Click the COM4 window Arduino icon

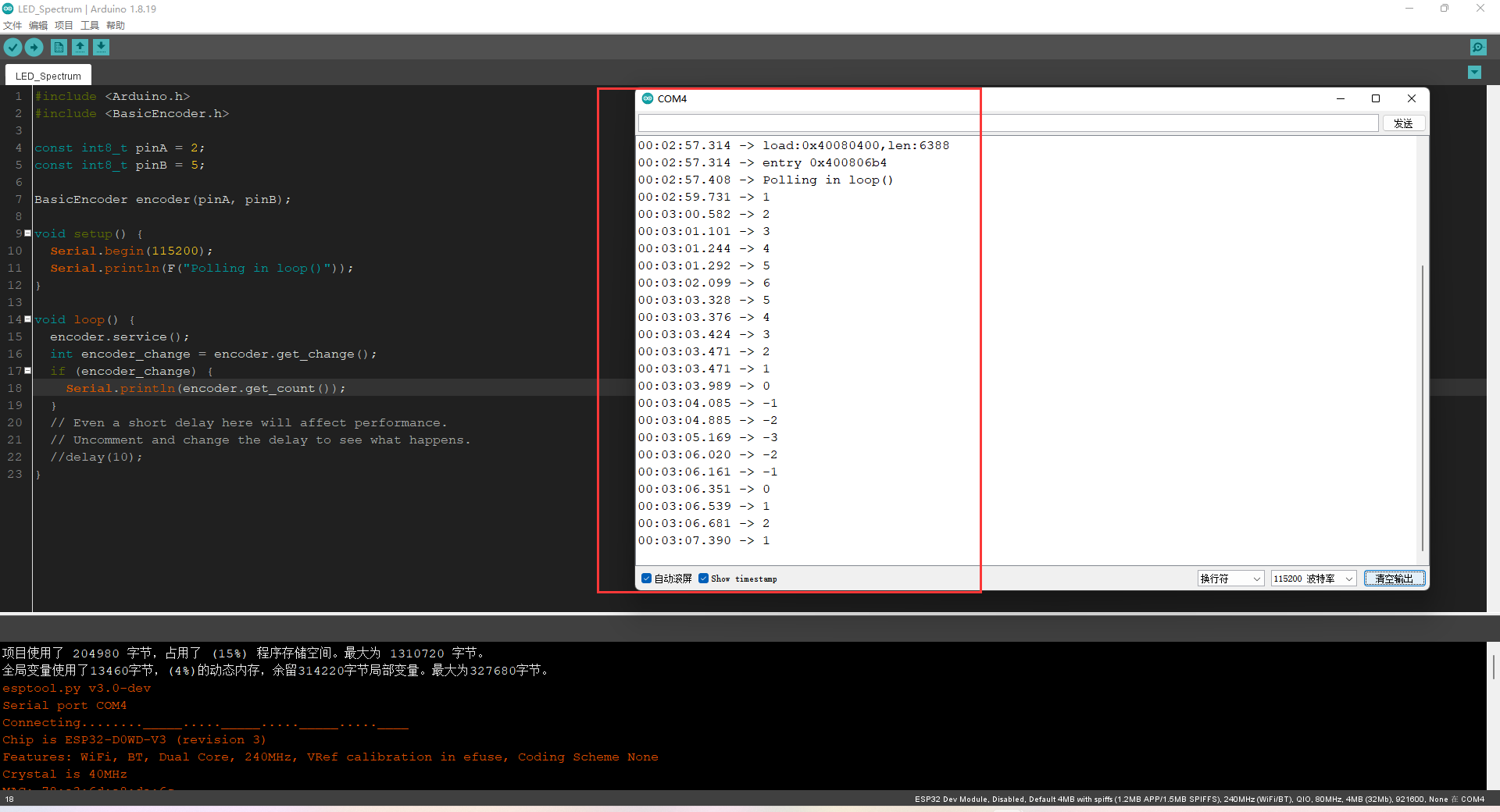click(x=648, y=98)
